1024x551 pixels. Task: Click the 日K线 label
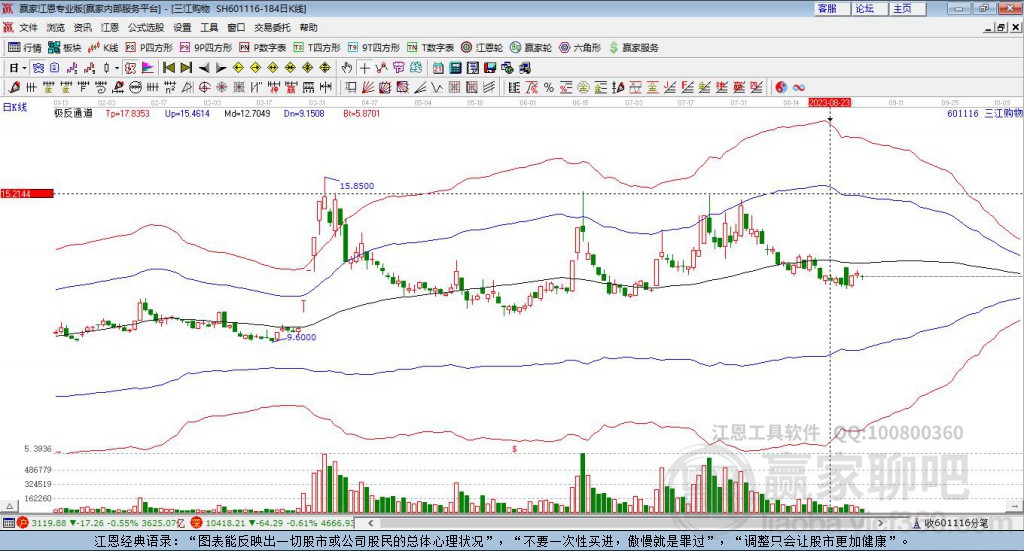click(x=14, y=107)
